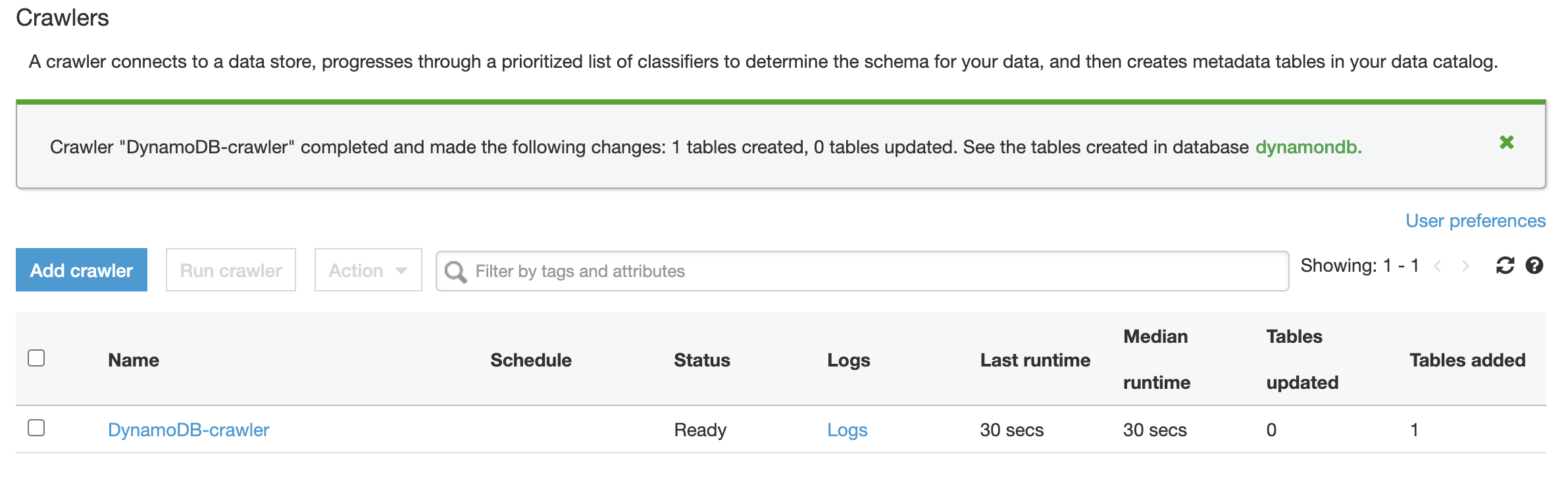View Logs for DynamoDB-crawler
This screenshot has width=1568, height=479.
point(847,430)
